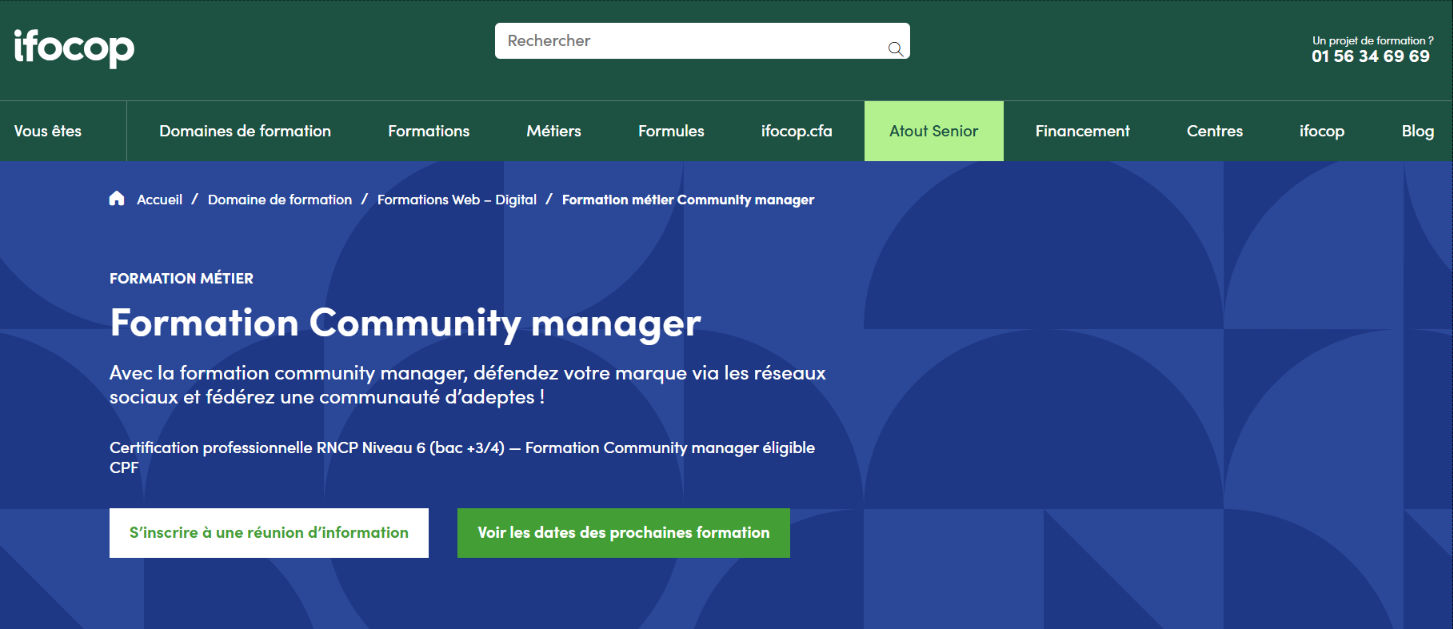Open the Formules menu
The width and height of the screenshot is (1453, 629).
point(671,130)
